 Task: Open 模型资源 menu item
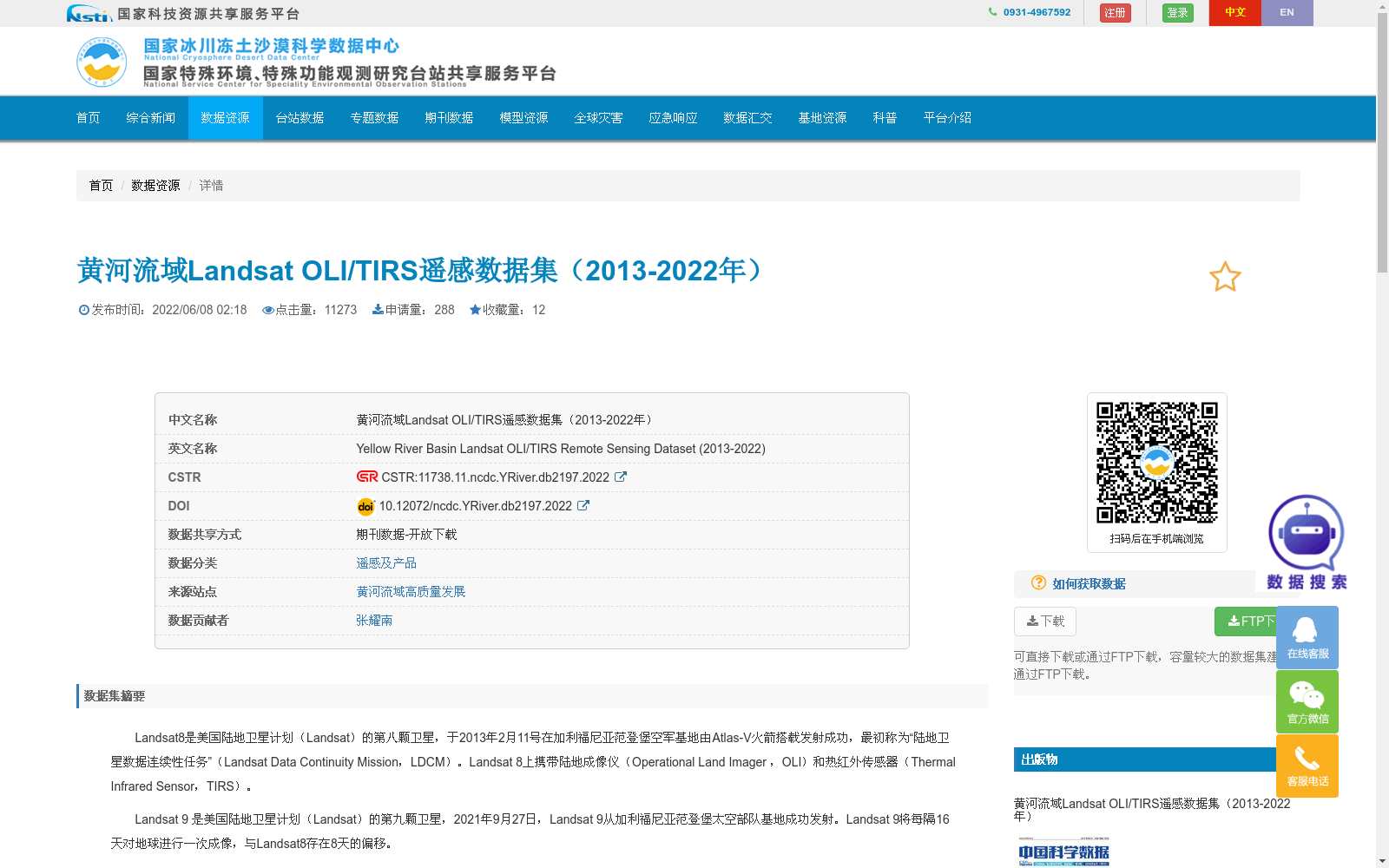click(x=524, y=118)
